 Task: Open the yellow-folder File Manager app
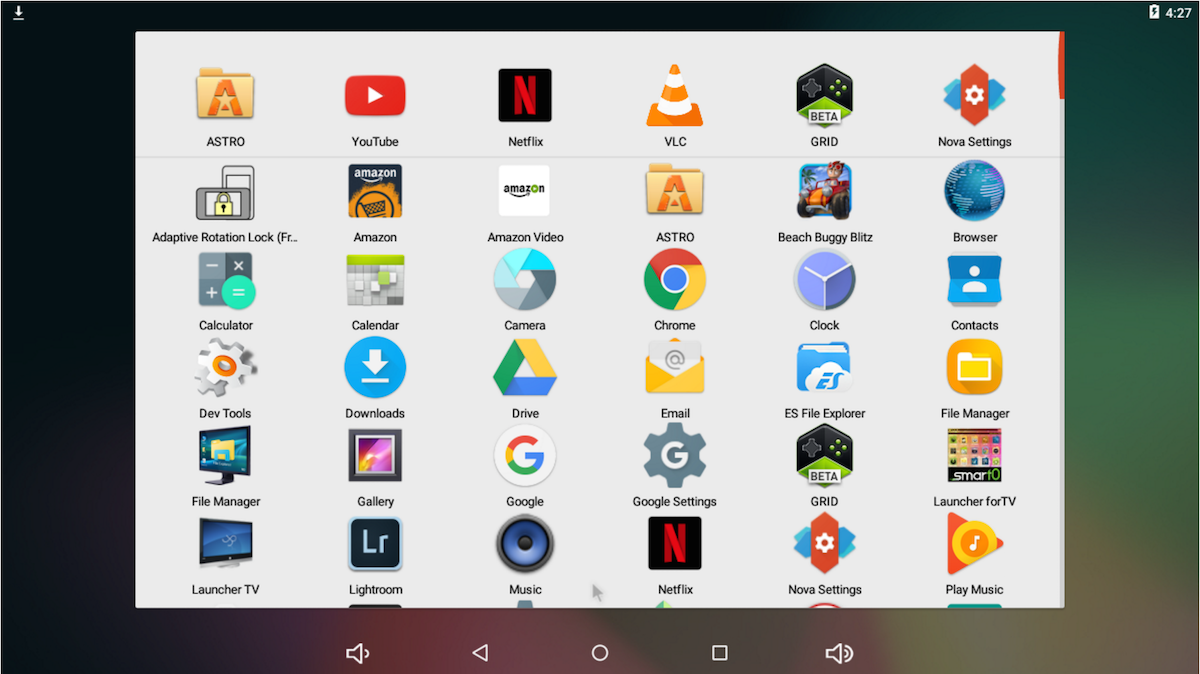[975, 368]
